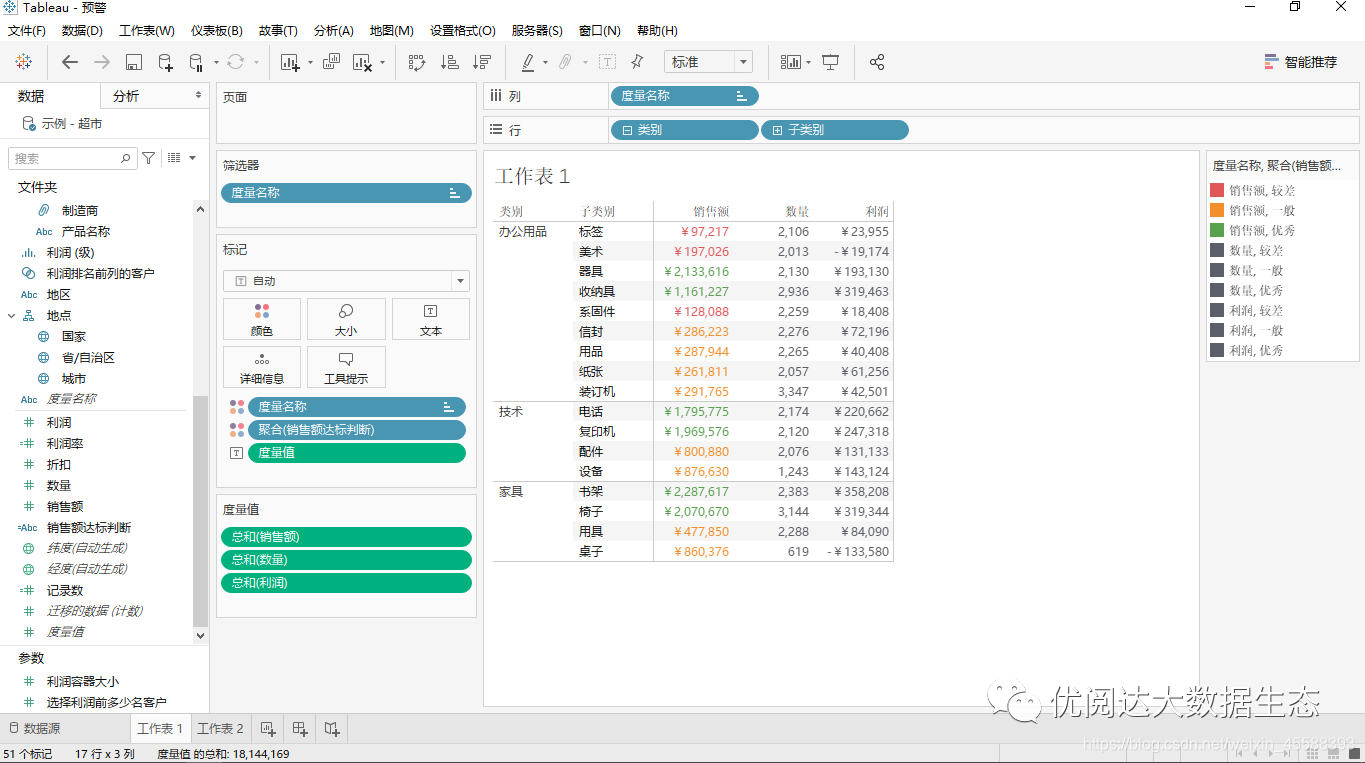Click the green 销售额, 优秀 legend swatch
This screenshot has height=763, width=1365.
coord(1217,230)
